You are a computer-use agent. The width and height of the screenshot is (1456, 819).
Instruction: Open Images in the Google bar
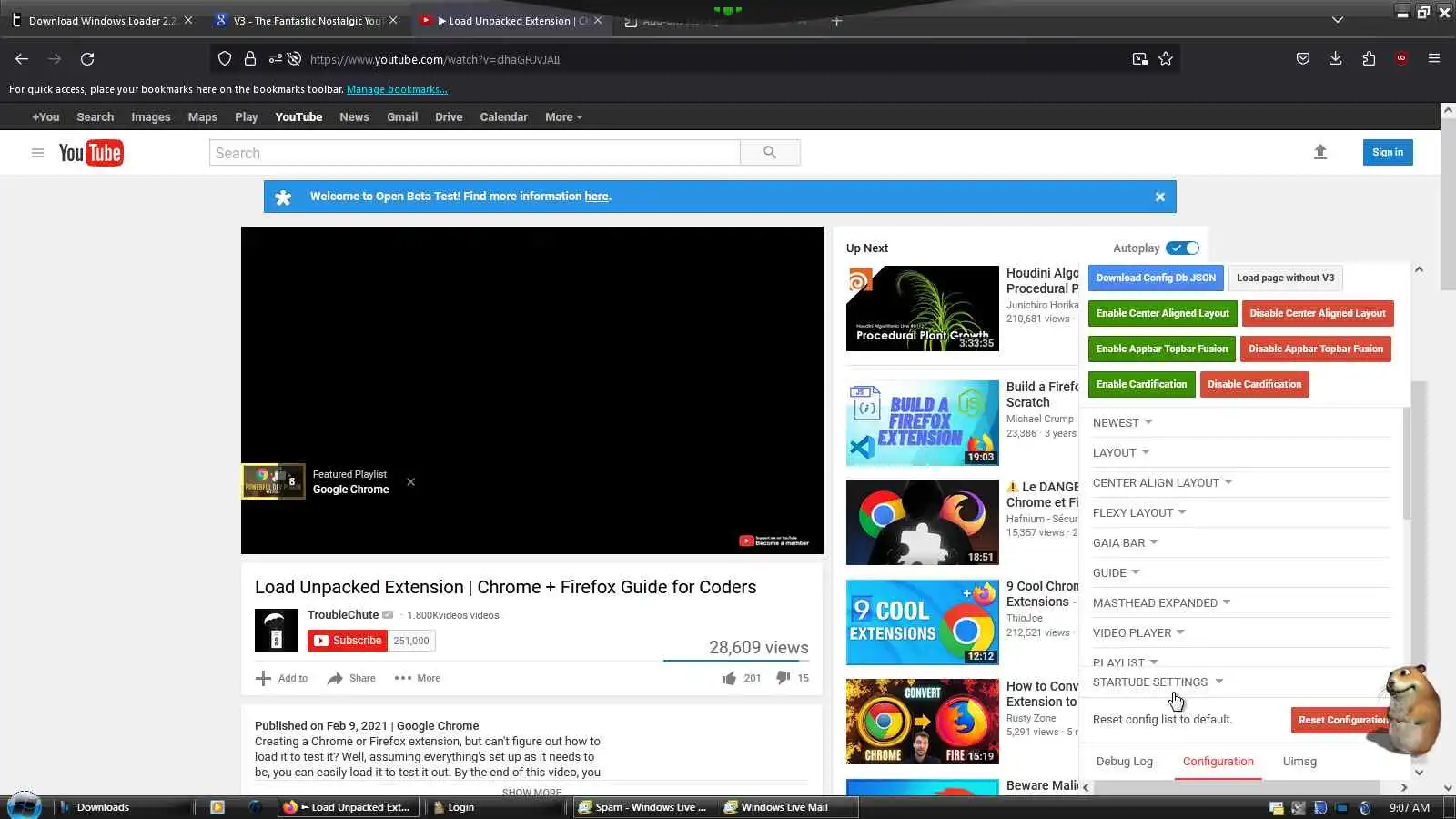pyautogui.click(x=151, y=117)
